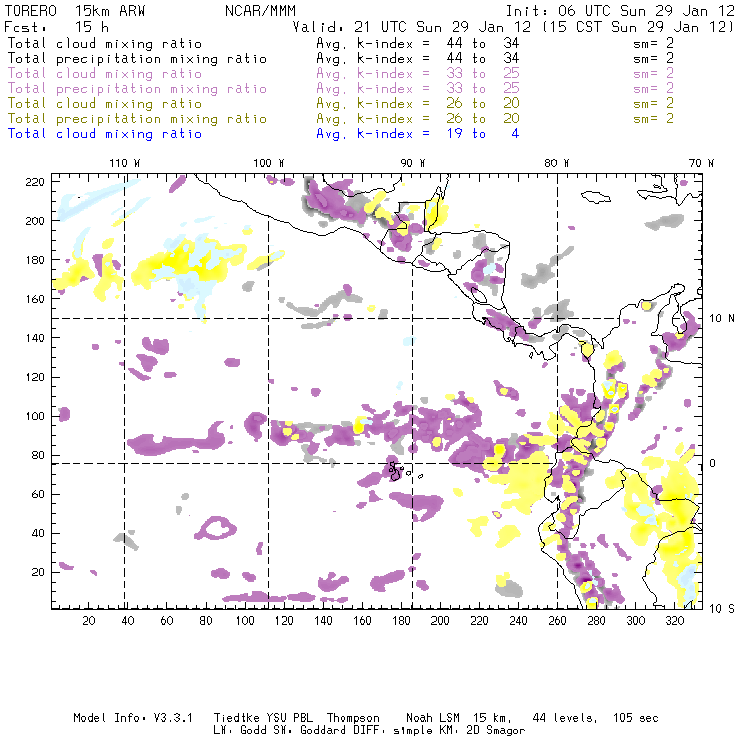Click the '44 levels,' footer text
Viewport: 740px width, 740px height.
[x=565, y=718]
